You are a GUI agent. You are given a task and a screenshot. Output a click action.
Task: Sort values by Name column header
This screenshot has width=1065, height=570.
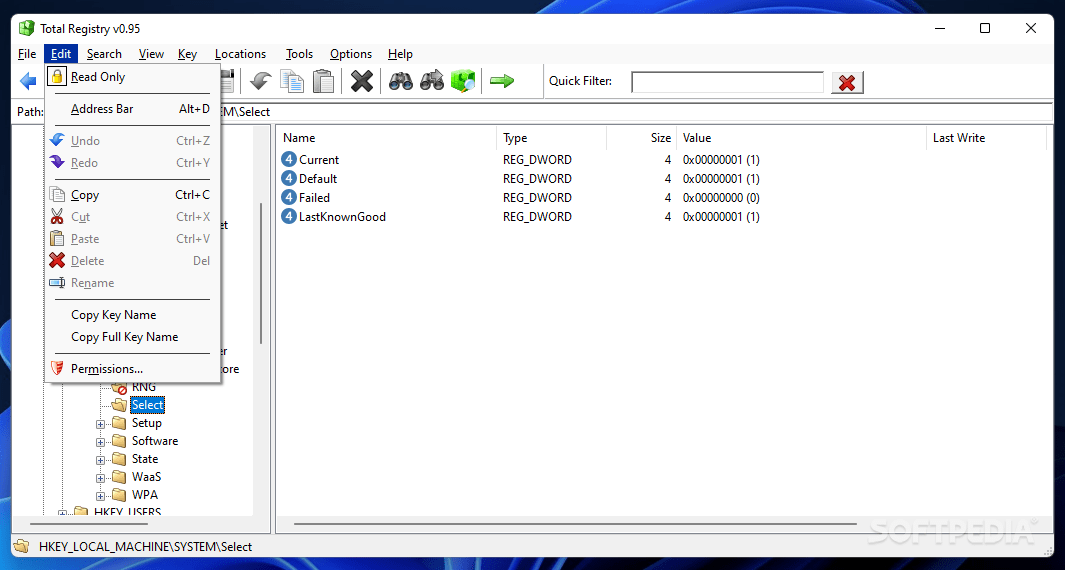[x=387, y=138]
